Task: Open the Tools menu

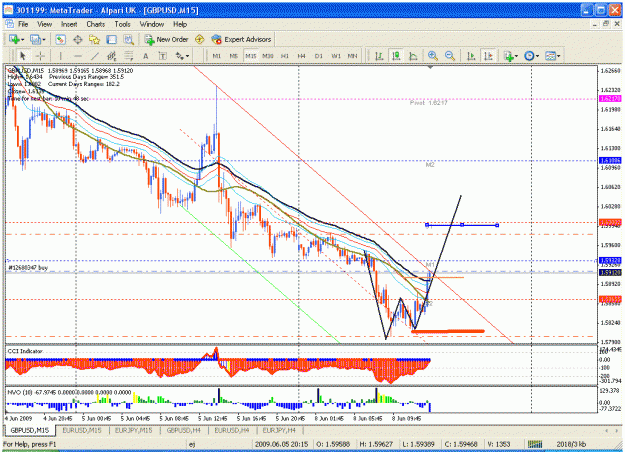Action: (122, 24)
